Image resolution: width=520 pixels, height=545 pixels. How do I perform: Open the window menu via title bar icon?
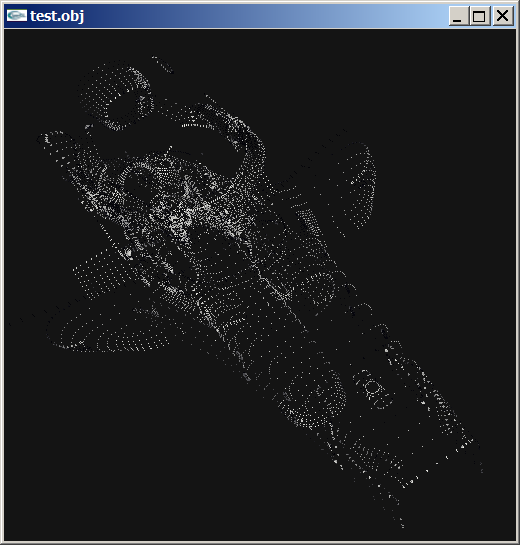(17, 15)
